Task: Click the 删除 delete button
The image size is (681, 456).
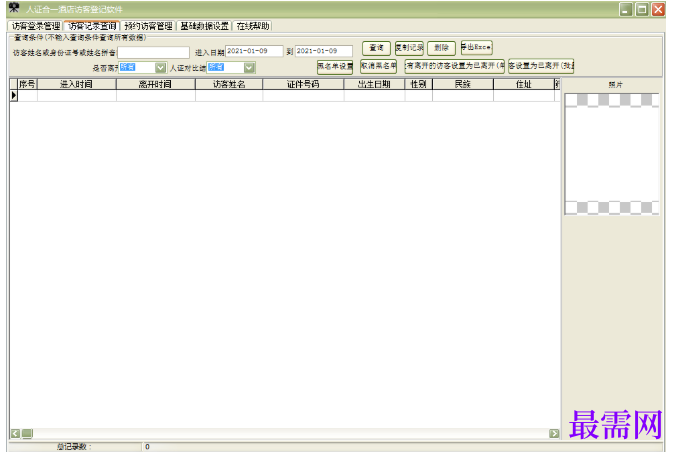Action: click(441, 48)
